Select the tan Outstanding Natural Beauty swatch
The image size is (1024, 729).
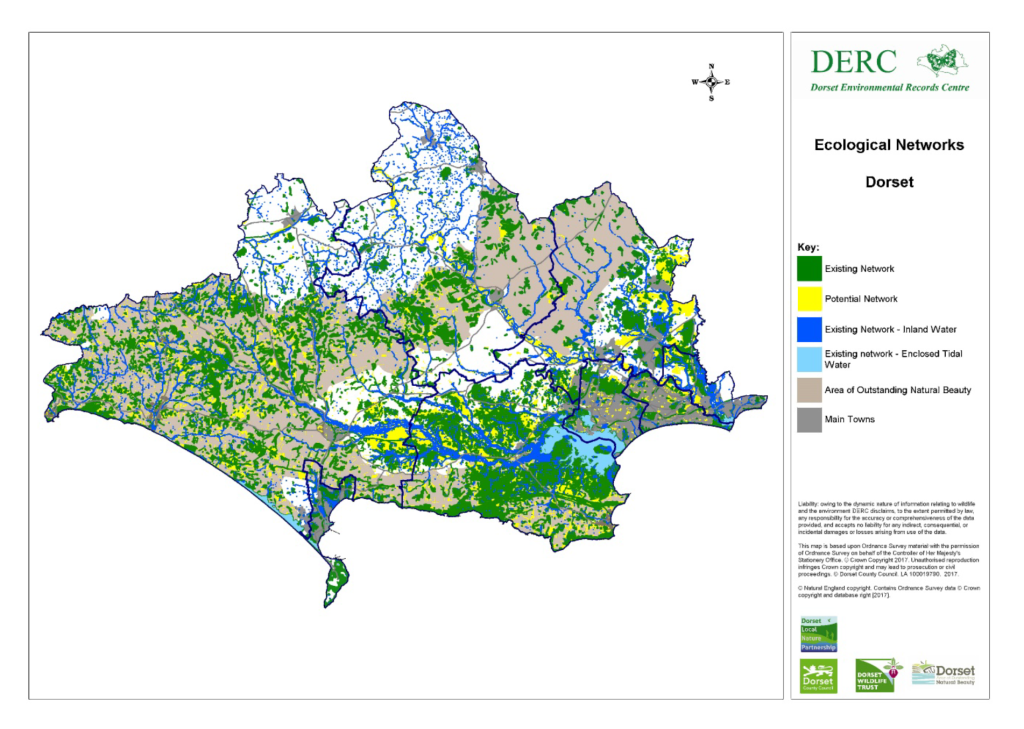(x=808, y=389)
